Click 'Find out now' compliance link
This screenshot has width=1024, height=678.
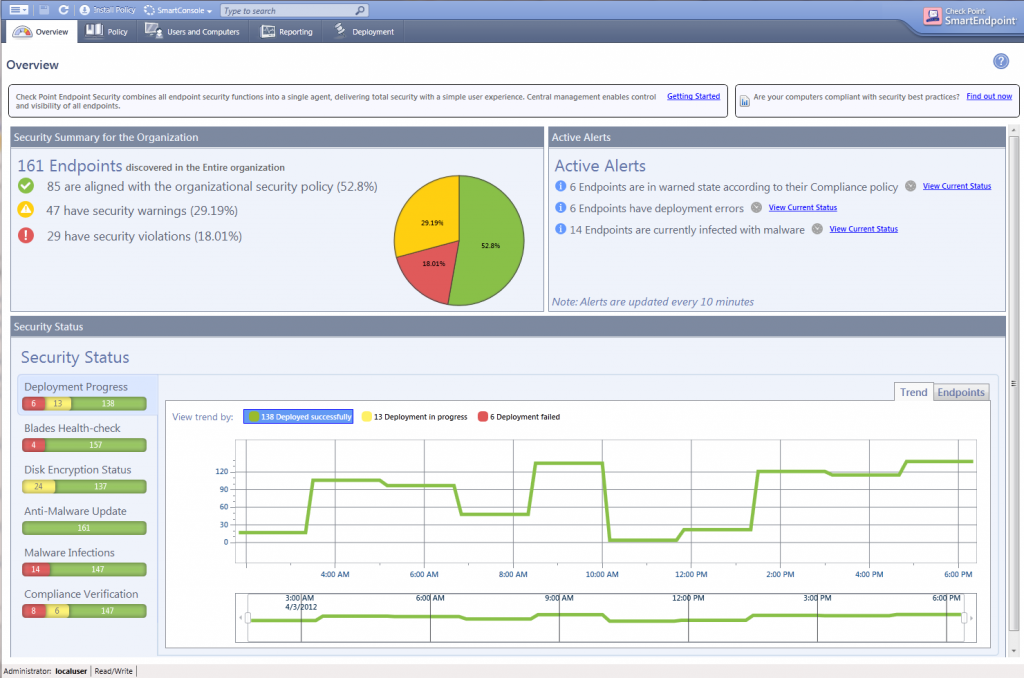988,96
